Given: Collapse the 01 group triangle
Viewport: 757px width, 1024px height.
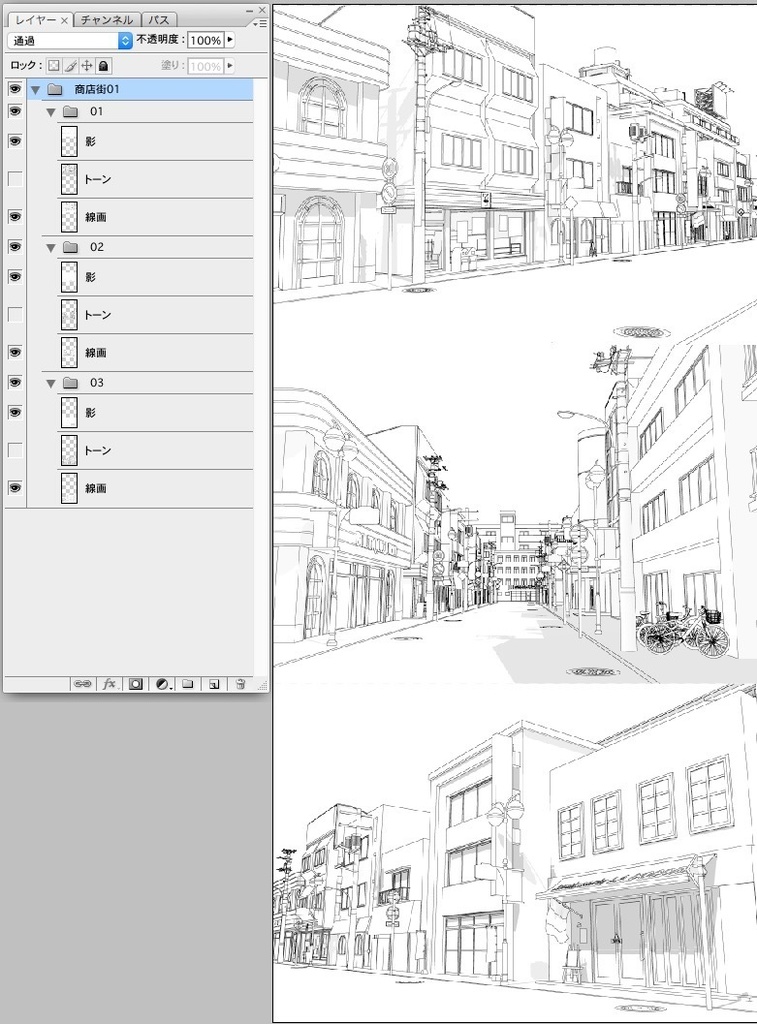Looking at the screenshot, I should 51,112.
